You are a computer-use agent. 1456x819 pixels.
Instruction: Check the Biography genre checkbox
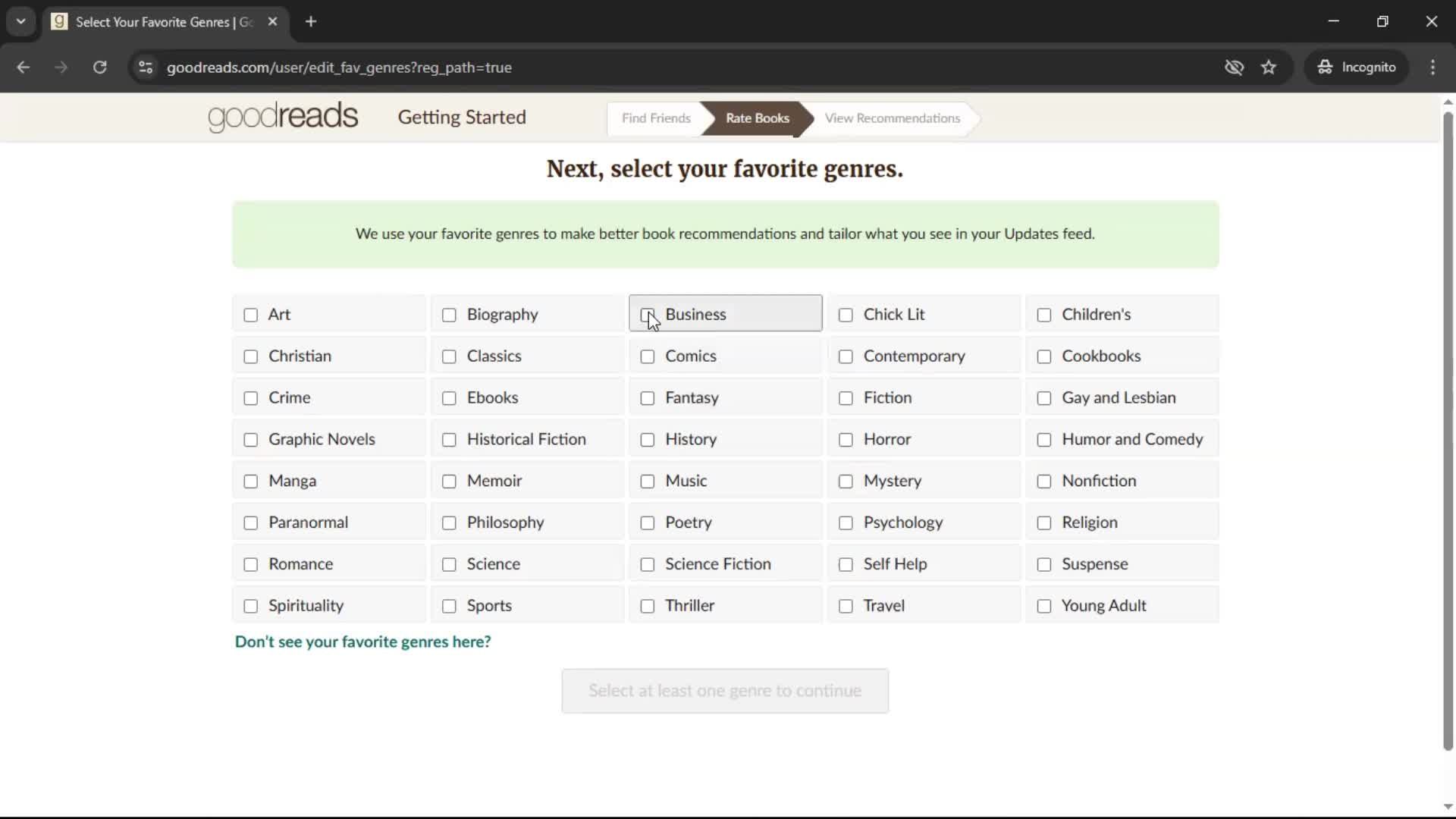[x=449, y=315]
